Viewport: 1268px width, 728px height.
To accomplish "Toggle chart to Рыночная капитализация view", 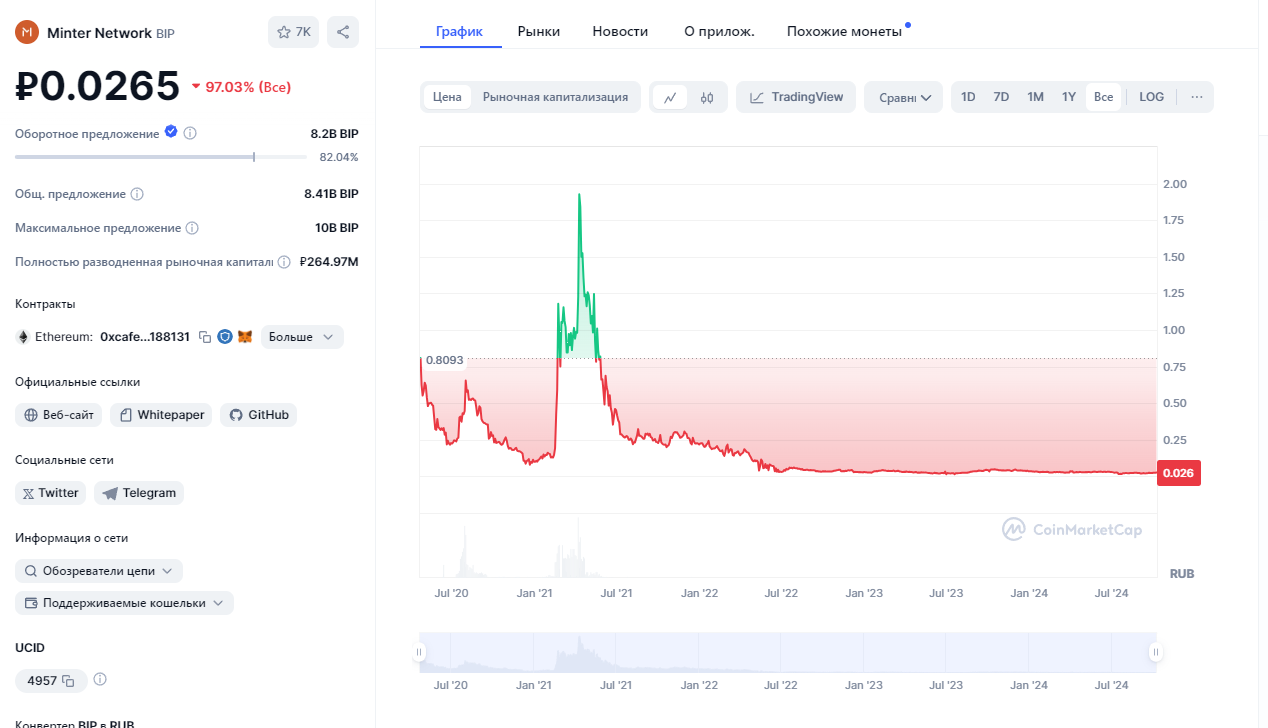I will 555,97.
